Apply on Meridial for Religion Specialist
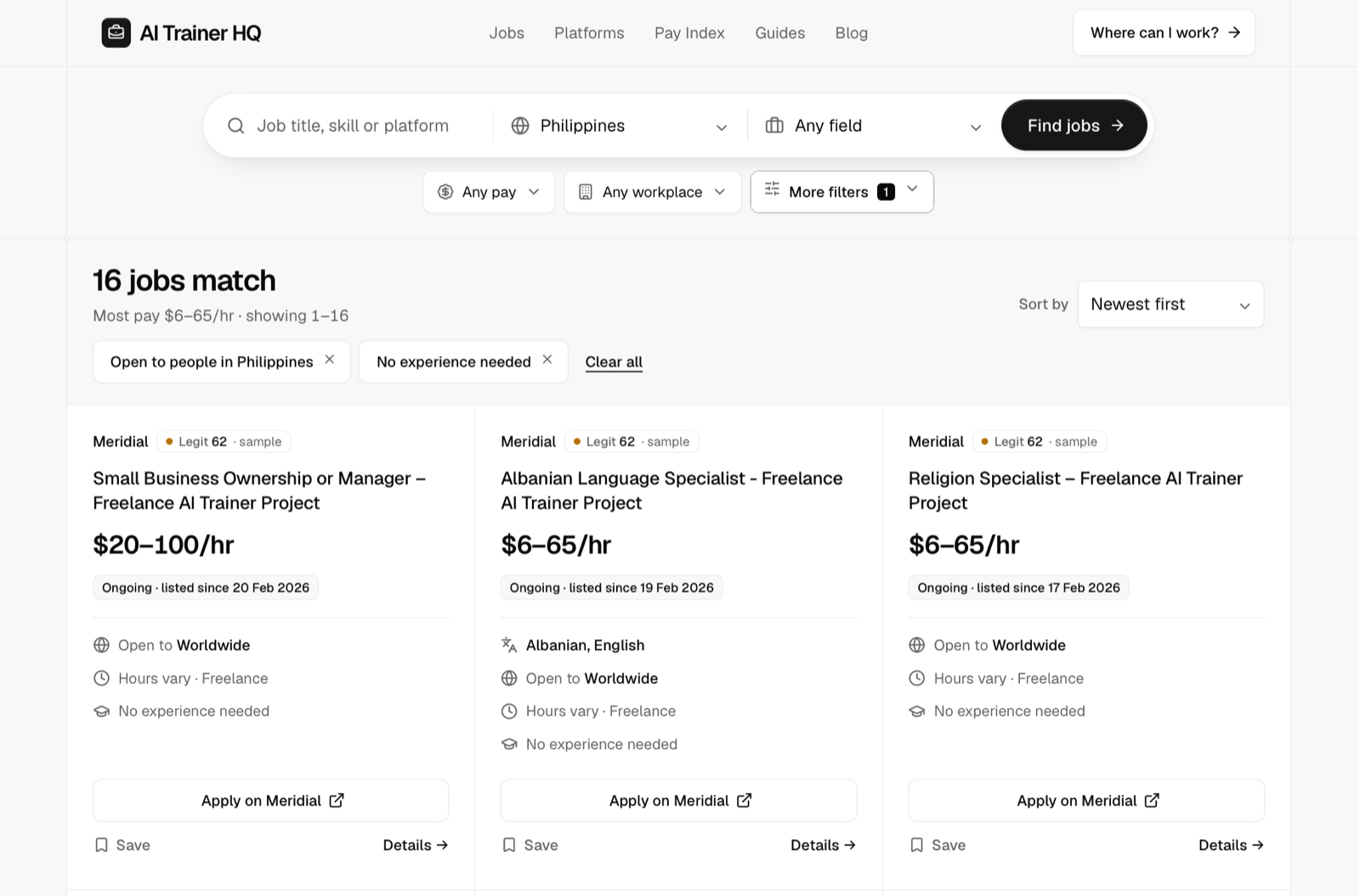Screen dimensions: 1360x896 pos(1086,801)
